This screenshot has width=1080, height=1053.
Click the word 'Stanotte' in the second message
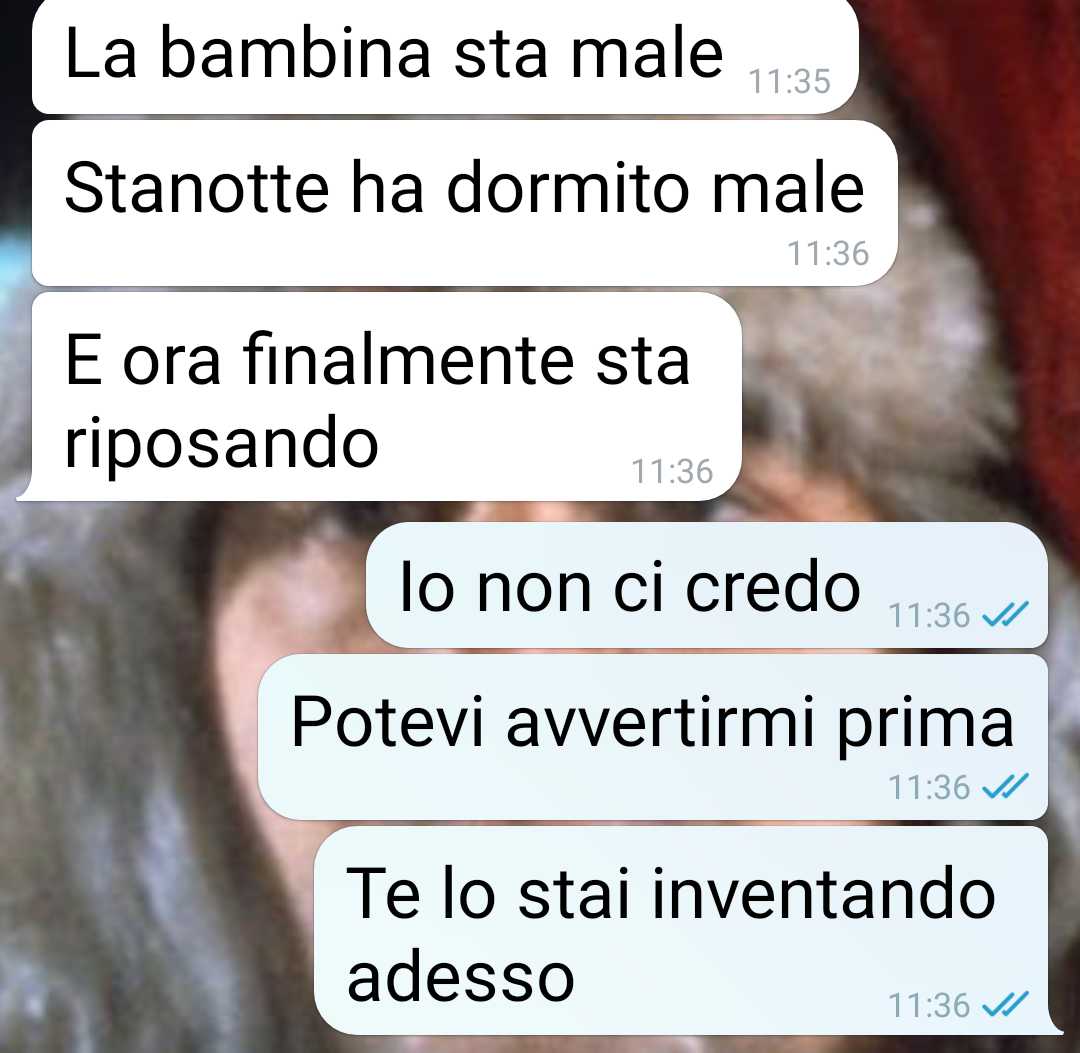tap(197, 187)
